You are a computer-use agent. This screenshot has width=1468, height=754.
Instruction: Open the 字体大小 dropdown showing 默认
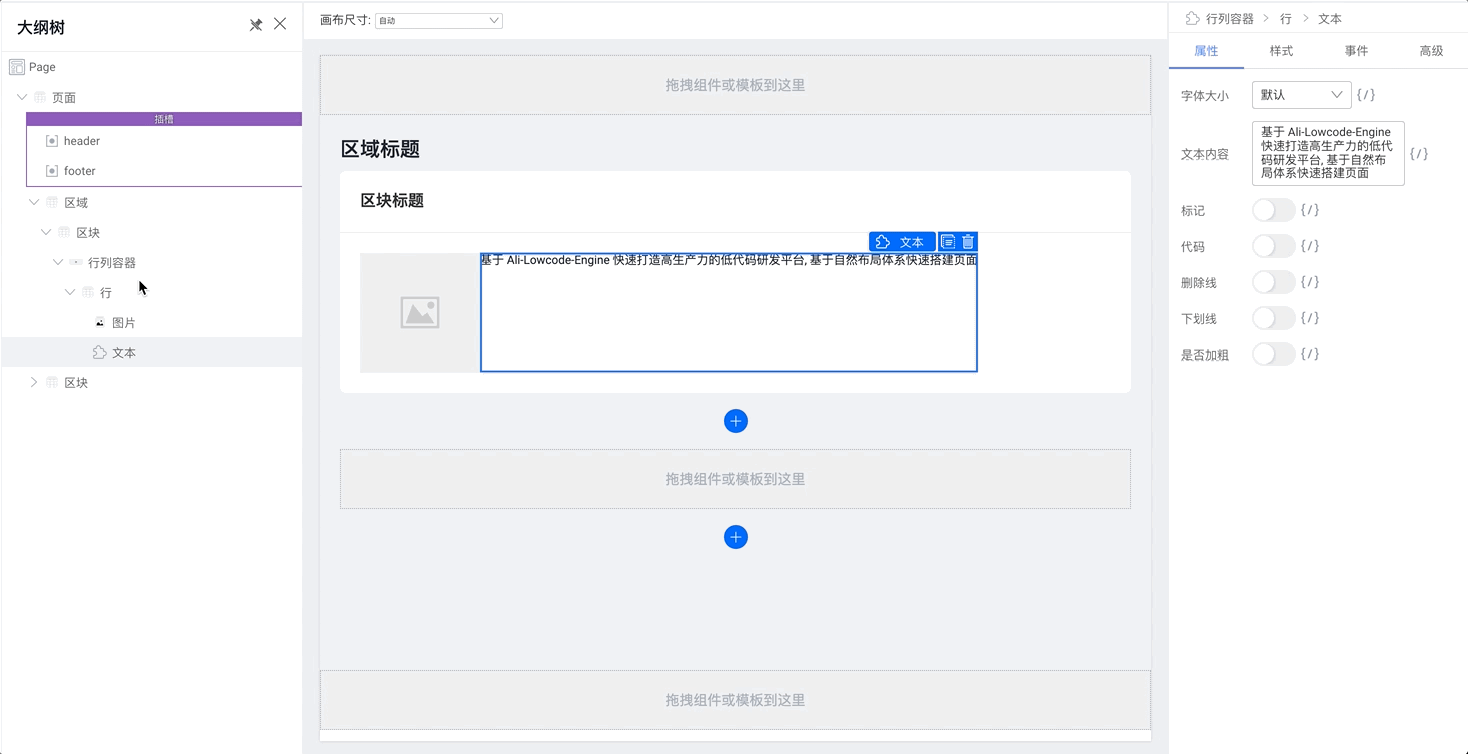click(x=1301, y=94)
